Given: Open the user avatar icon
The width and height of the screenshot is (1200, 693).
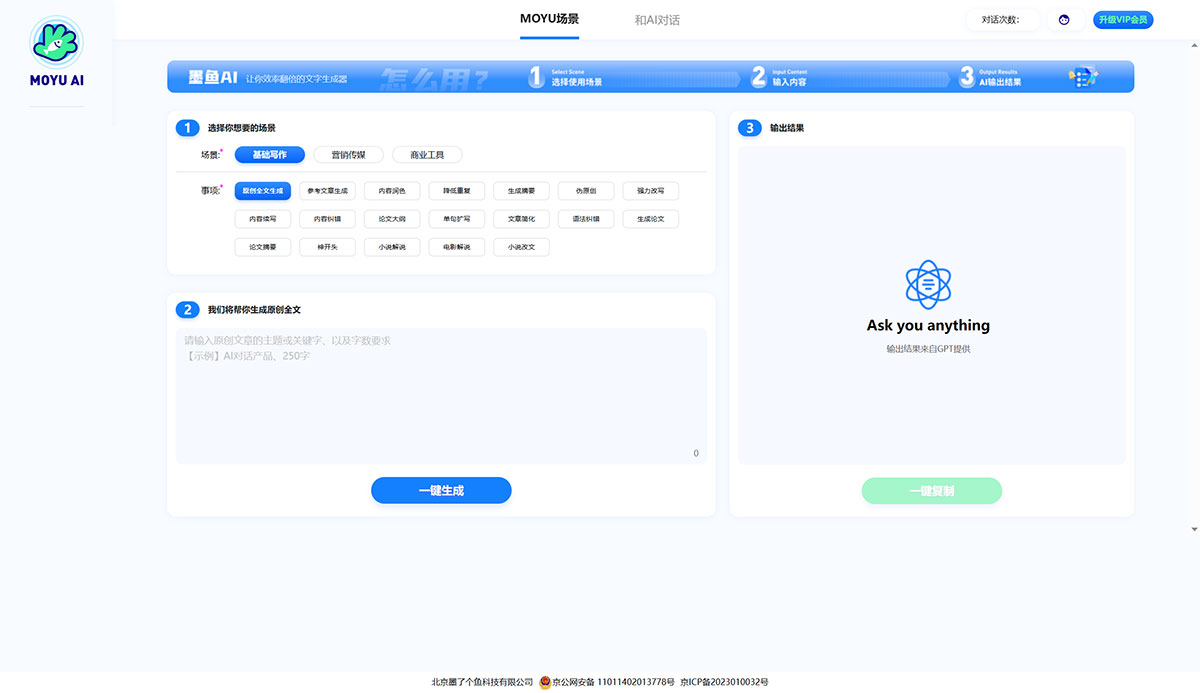Looking at the screenshot, I should 1065,20.
